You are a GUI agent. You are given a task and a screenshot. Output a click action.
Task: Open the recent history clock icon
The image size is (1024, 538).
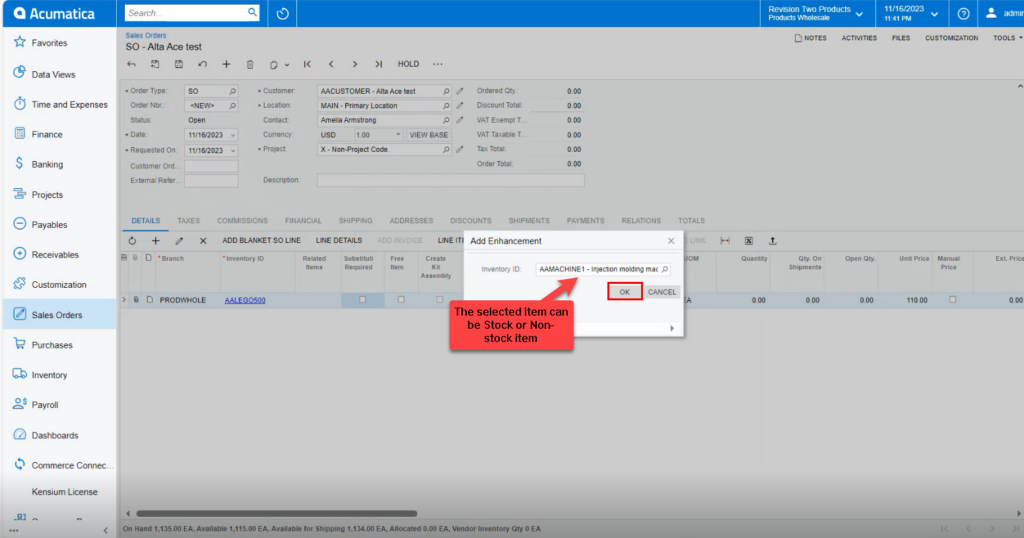[x=283, y=14]
